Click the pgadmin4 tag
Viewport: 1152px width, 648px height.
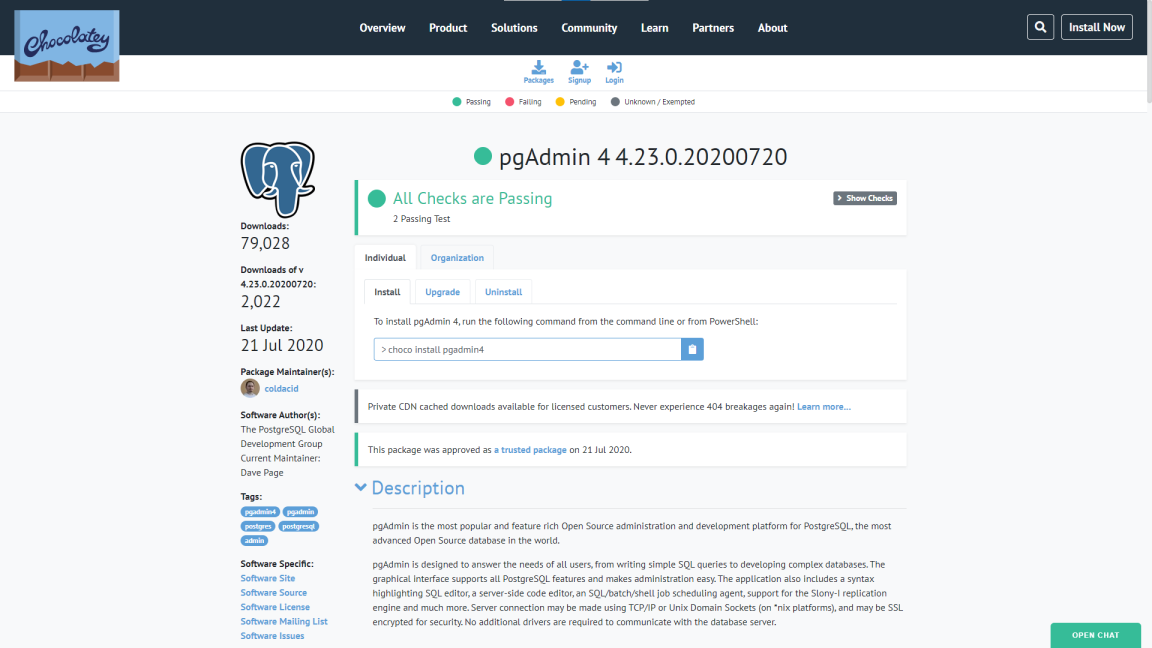coord(260,511)
